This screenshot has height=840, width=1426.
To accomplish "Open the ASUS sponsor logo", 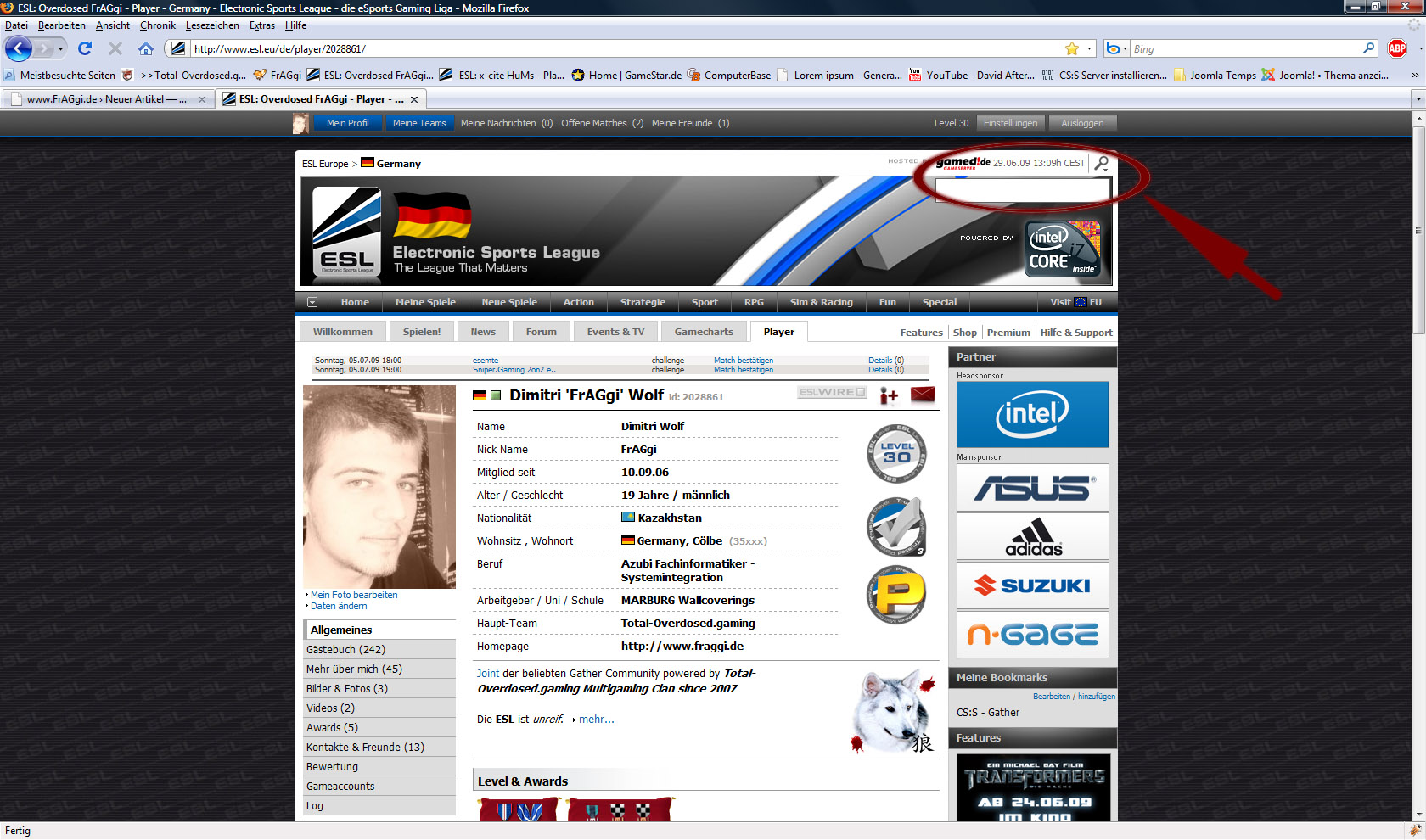I will click(1033, 487).
